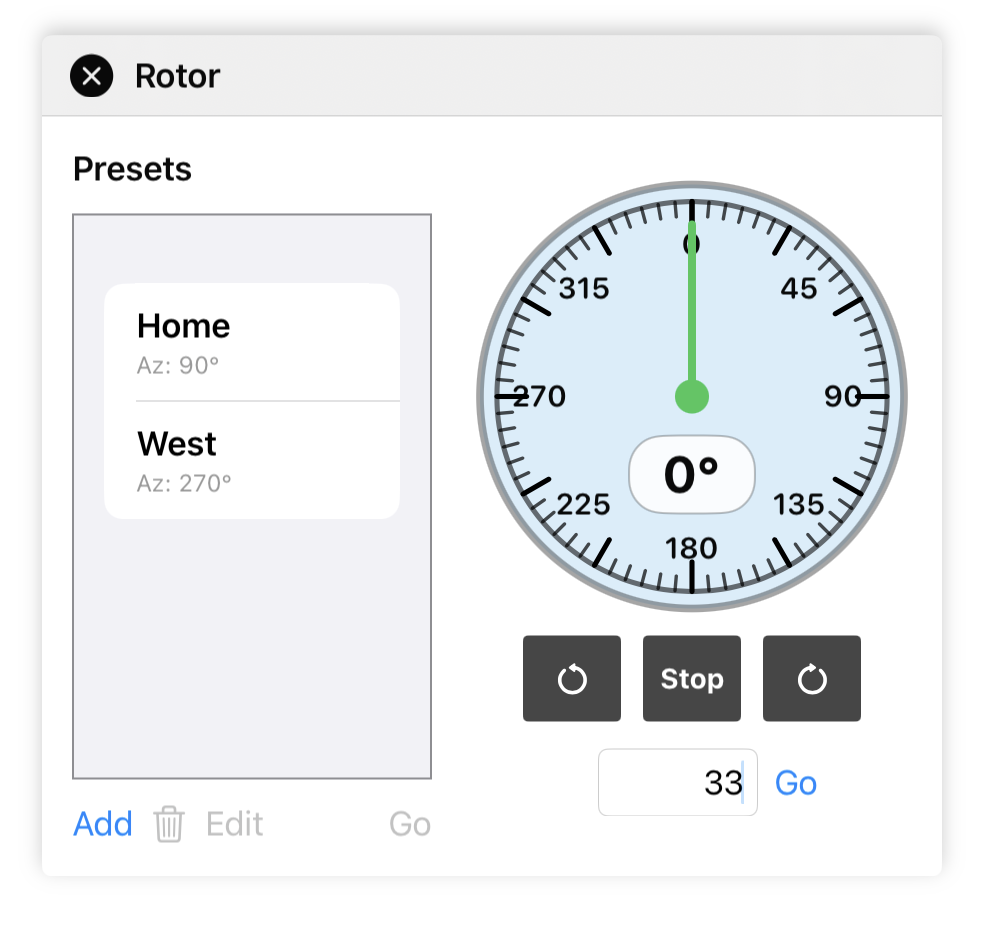Click Go below the presets list

point(410,824)
